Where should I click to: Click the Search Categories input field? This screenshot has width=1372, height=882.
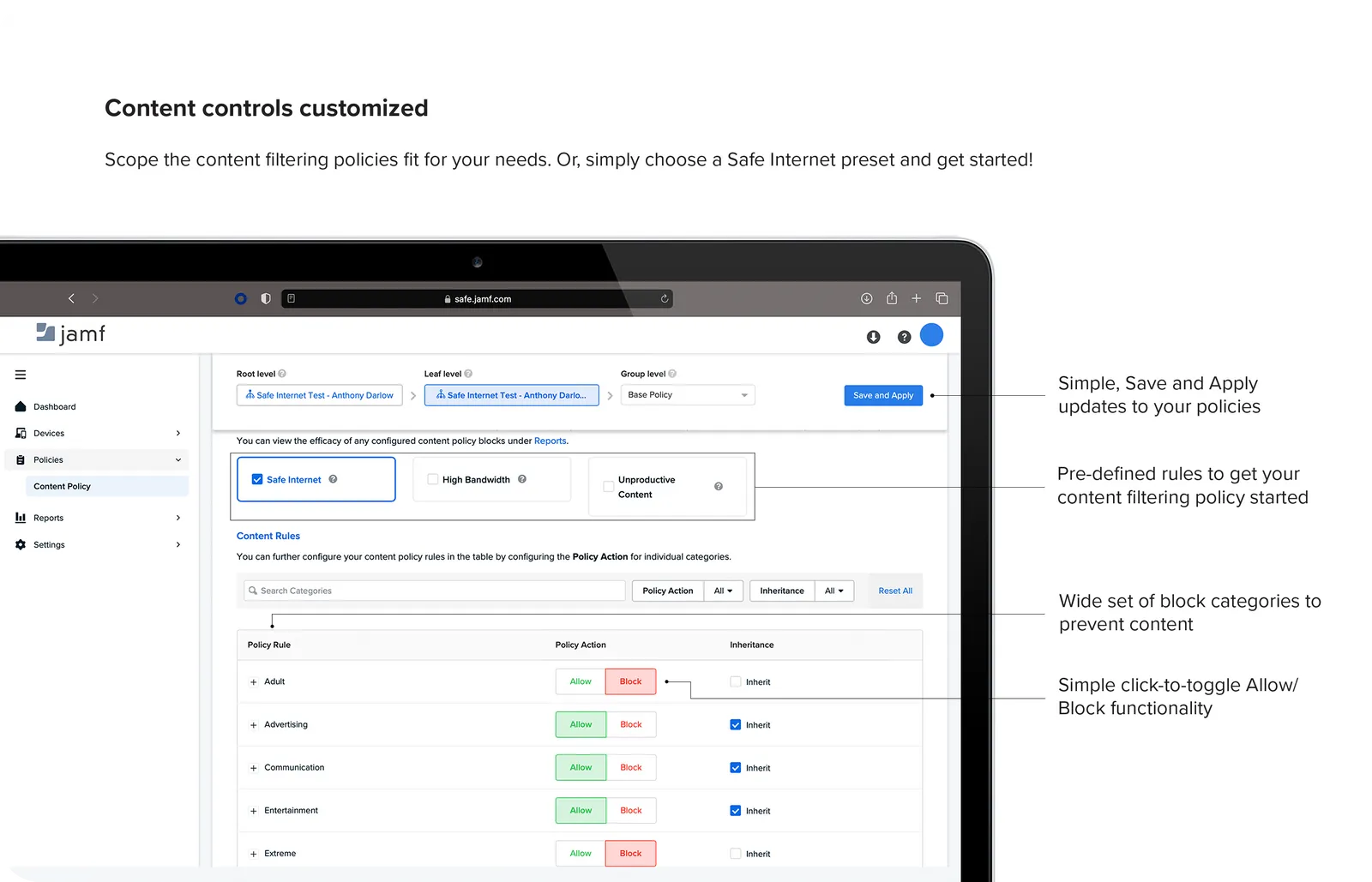click(x=435, y=591)
